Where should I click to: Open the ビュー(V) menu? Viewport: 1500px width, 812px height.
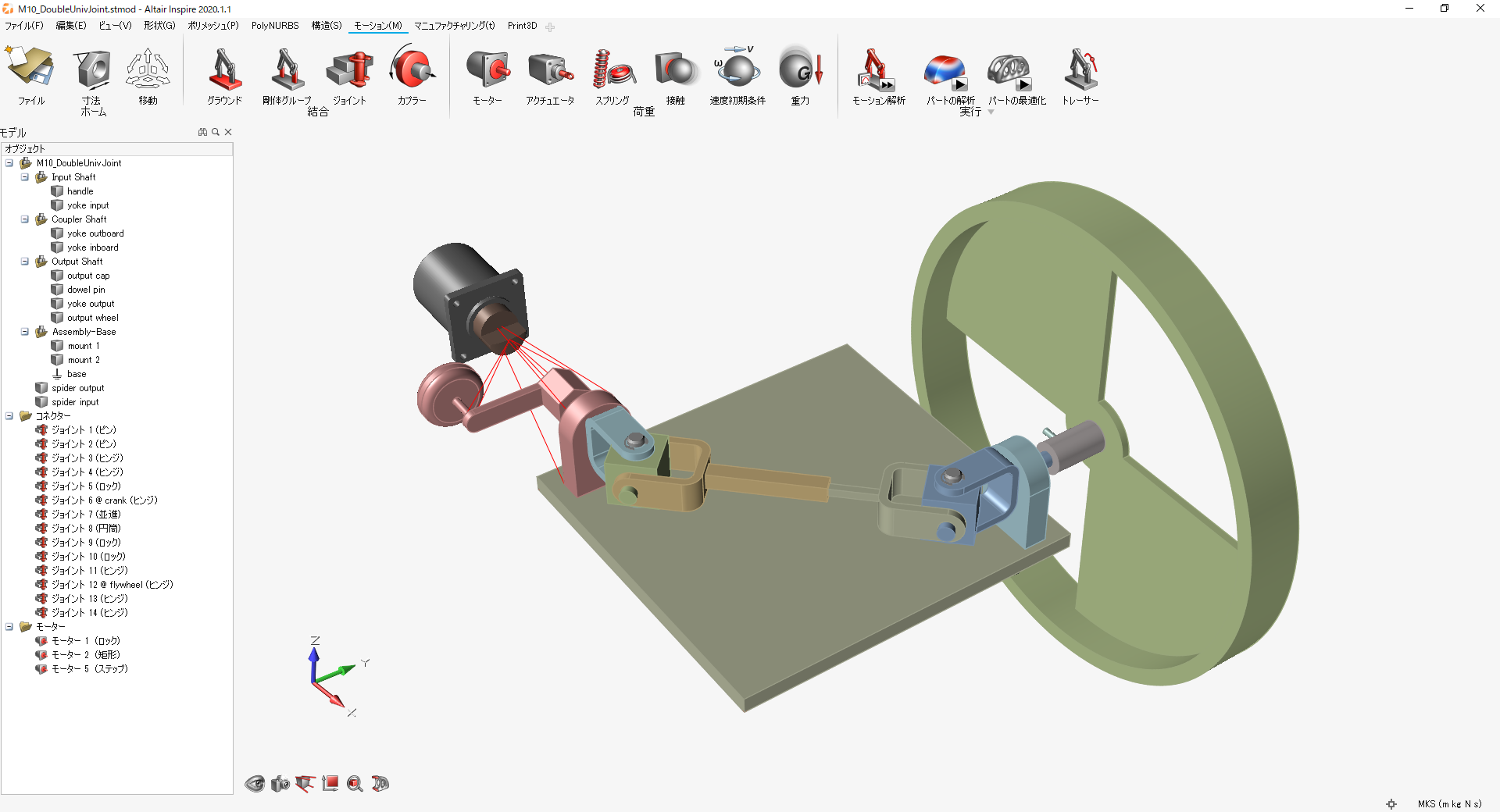[115, 26]
